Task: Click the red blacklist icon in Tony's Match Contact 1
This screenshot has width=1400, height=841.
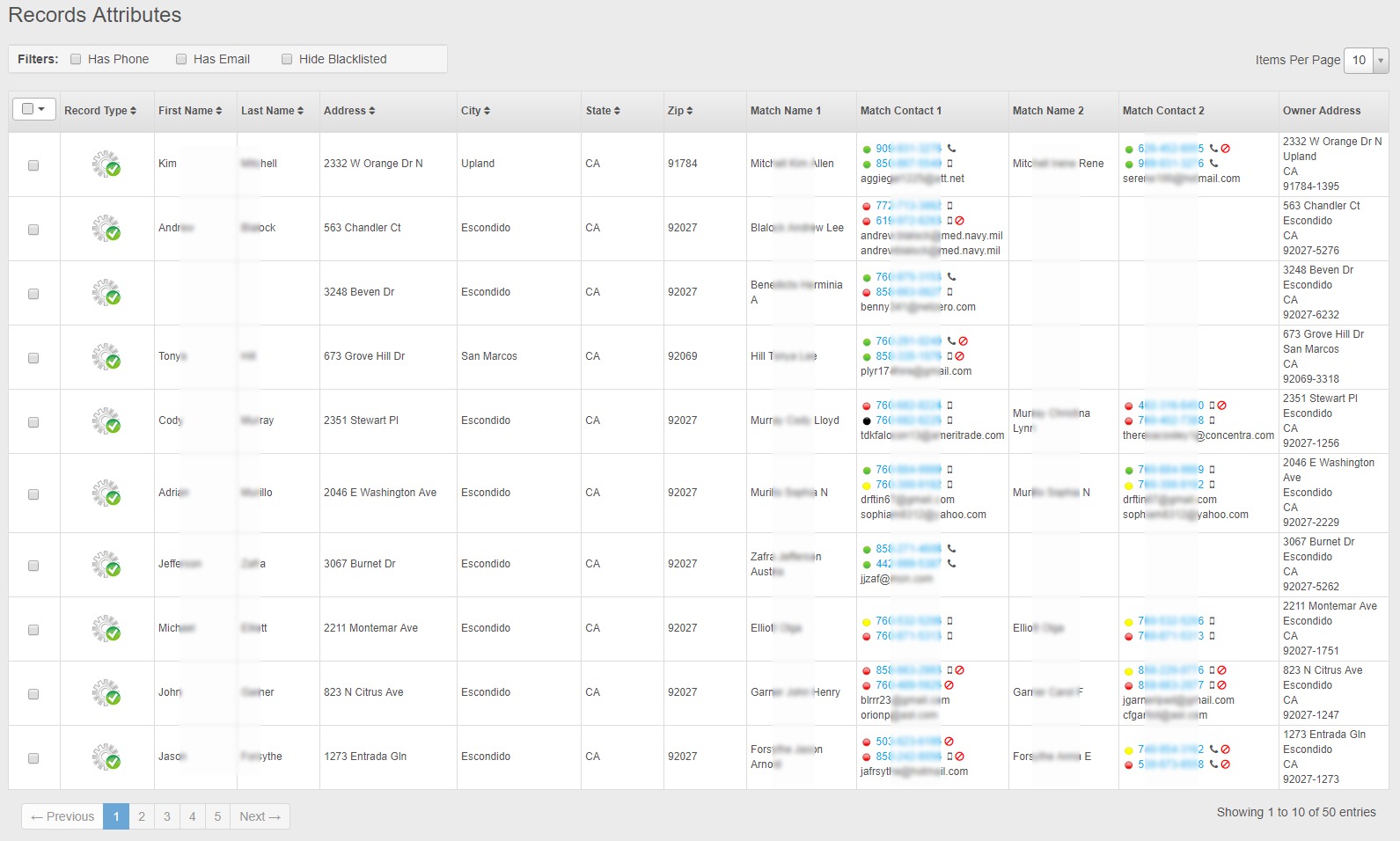Action: (x=964, y=341)
